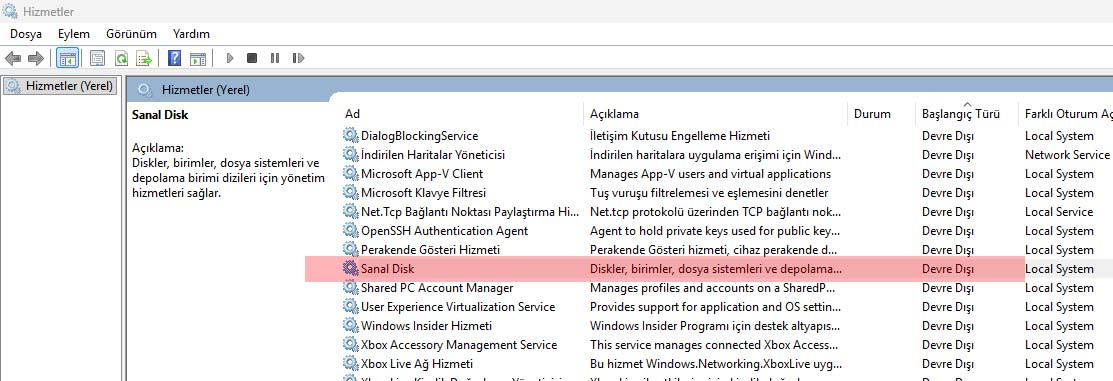Open the Görünüm menu
The width and height of the screenshot is (1113, 381).
131,34
